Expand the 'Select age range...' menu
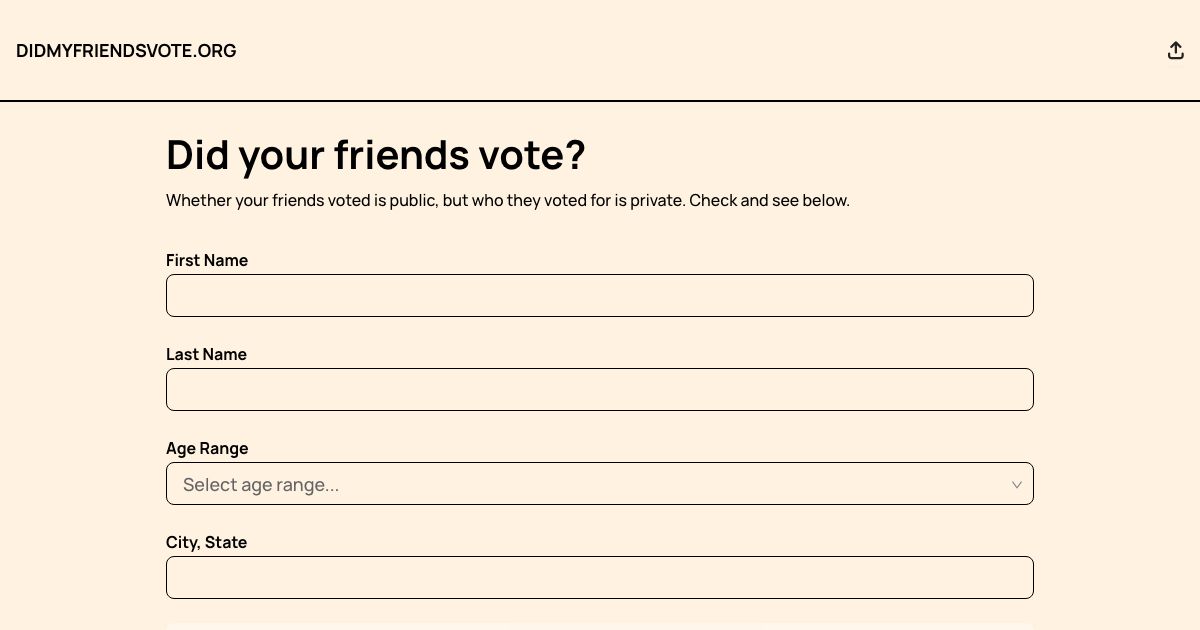Viewport: 1200px width, 630px height. 600,484
